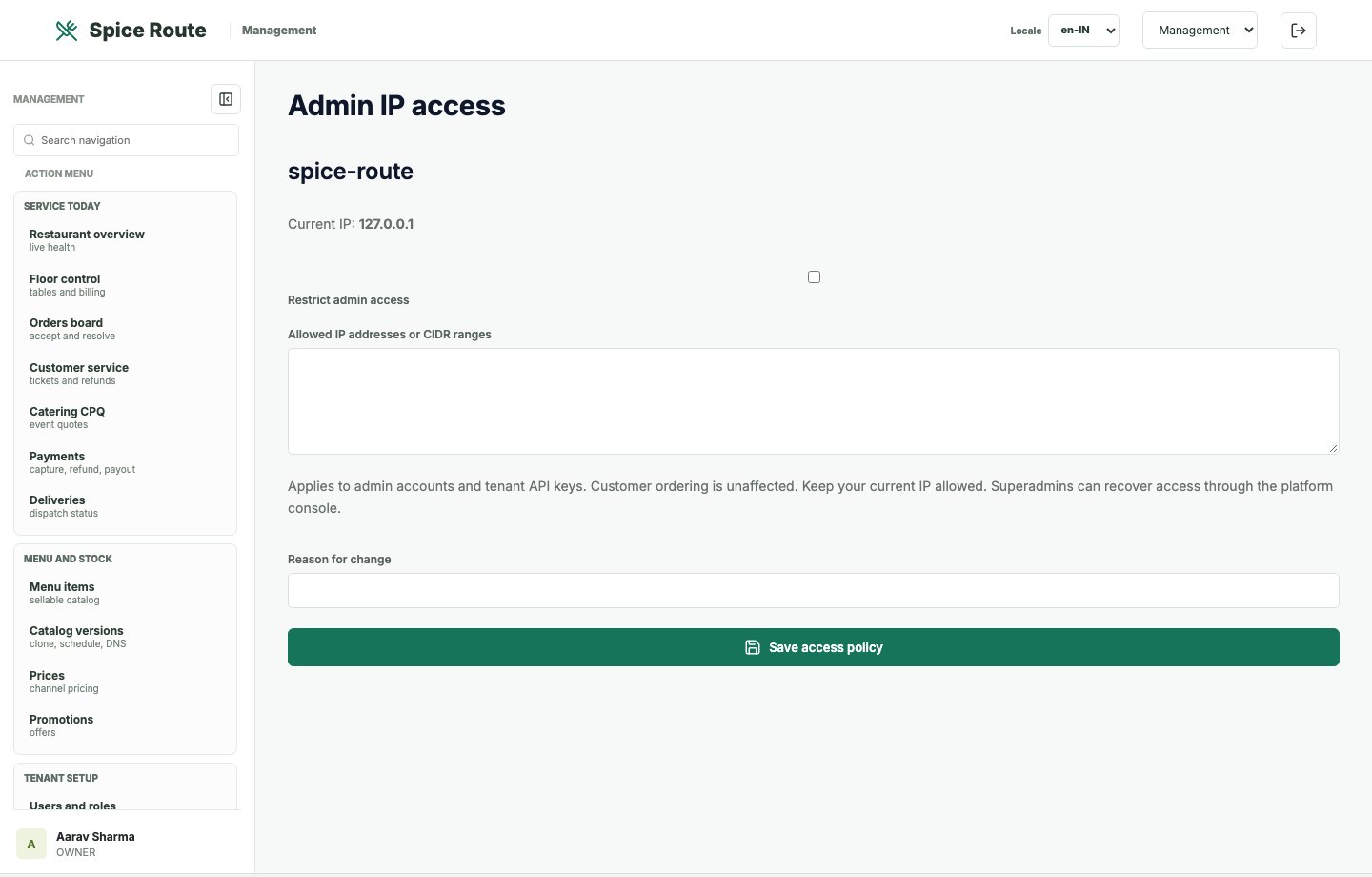This screenshot has height=877, width=1372.
Task: Open Menu items catalog
Action: (x=125, y=593)
